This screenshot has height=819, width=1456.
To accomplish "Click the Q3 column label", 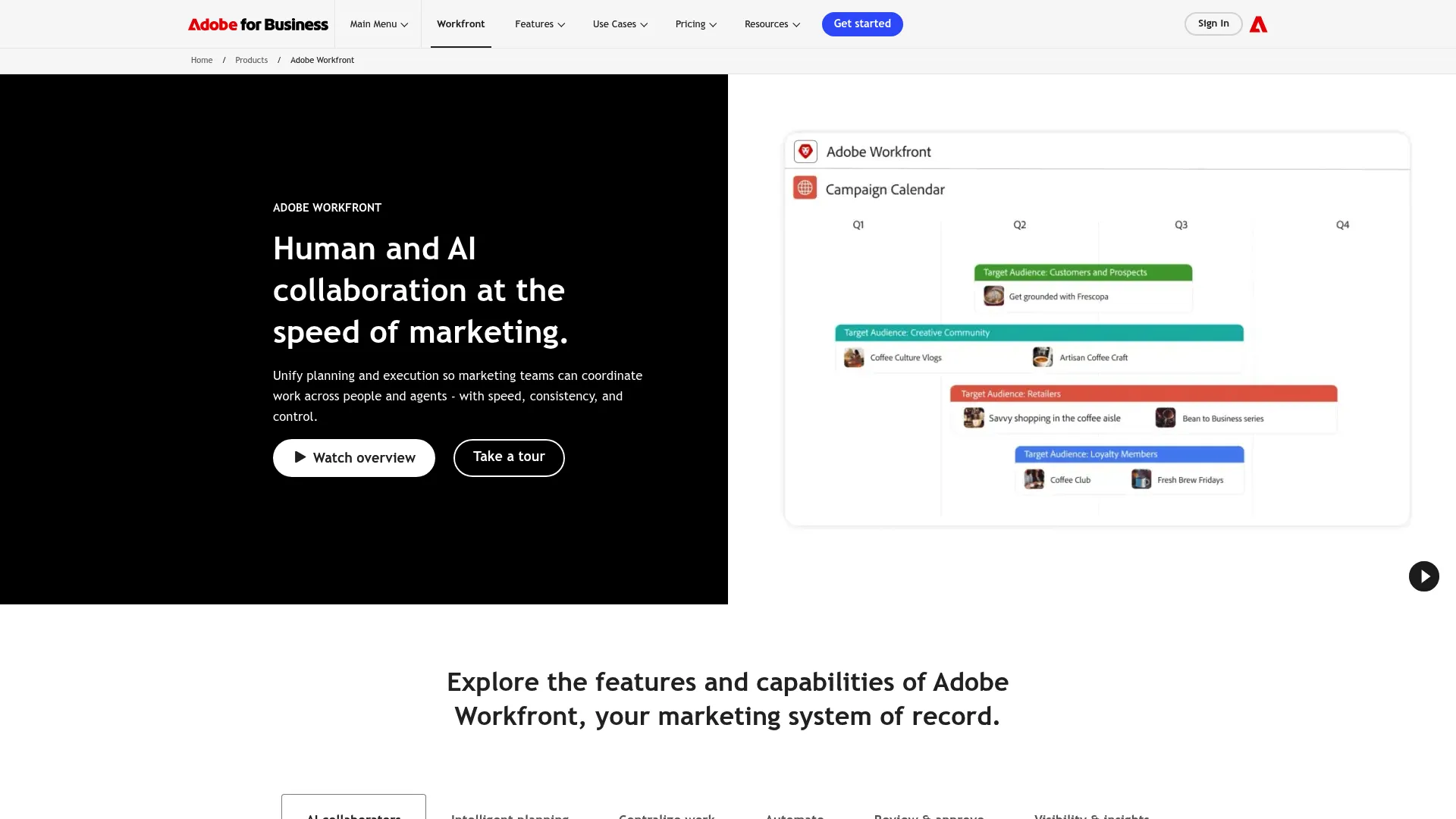I will 1181,225.
